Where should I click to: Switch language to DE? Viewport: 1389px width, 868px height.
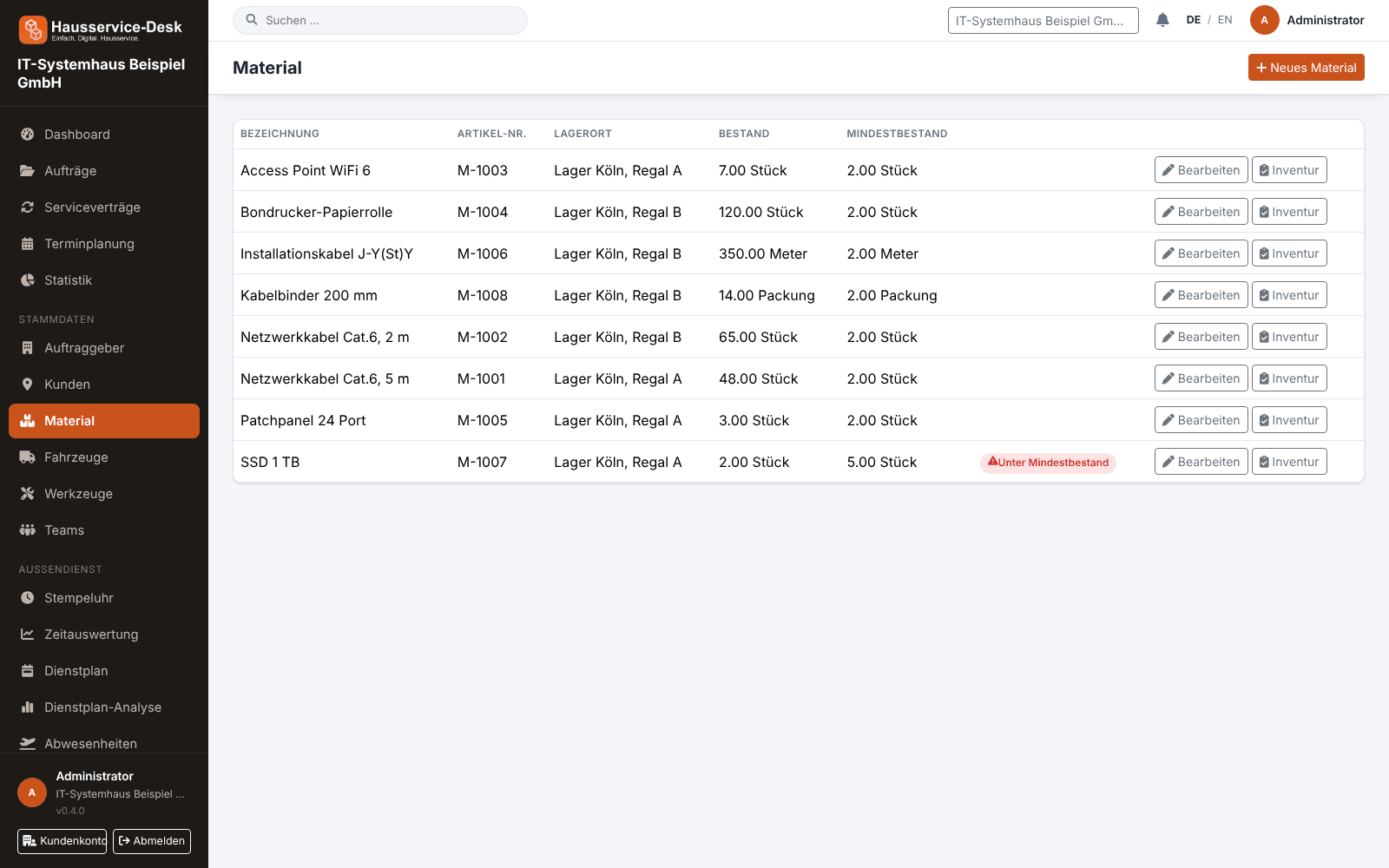1194,20
